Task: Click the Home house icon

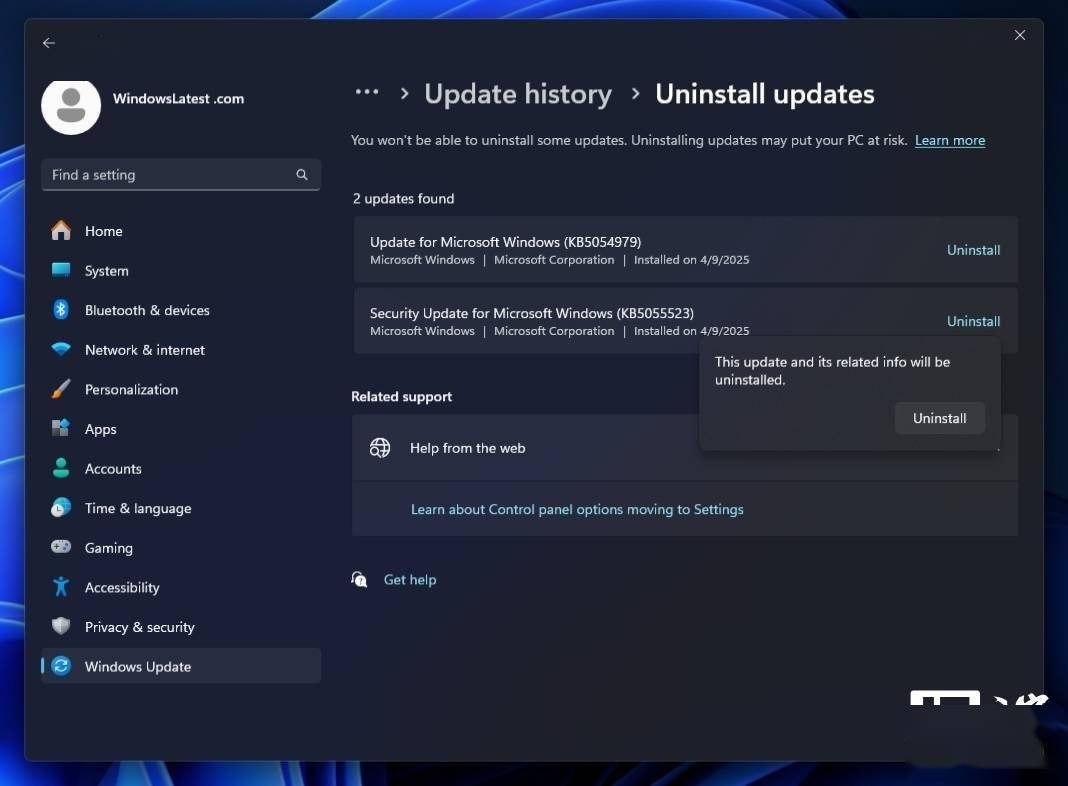Action: point(61,231)
